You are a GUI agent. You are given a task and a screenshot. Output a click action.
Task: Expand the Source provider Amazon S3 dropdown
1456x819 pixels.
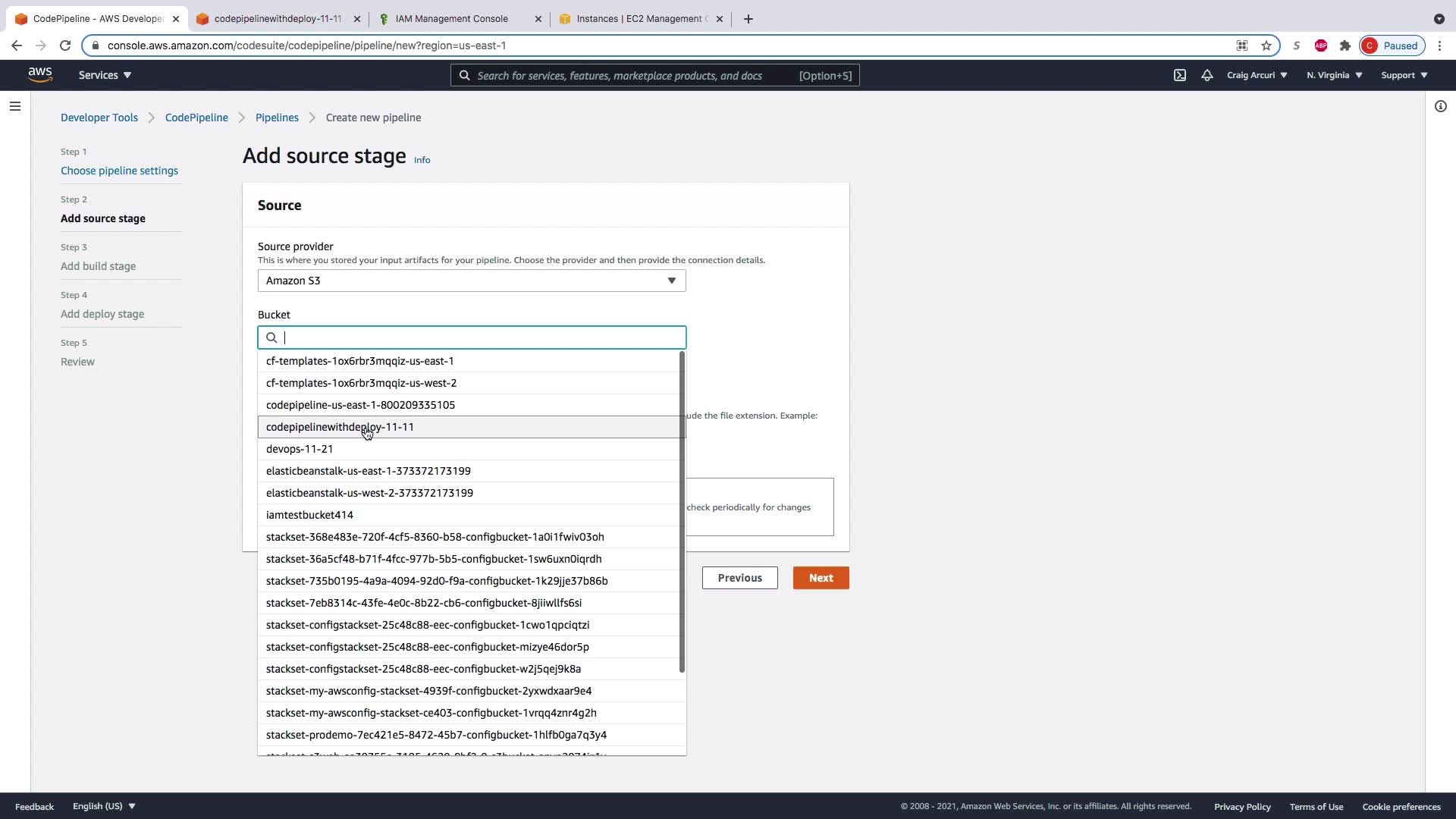click(471, 281)
